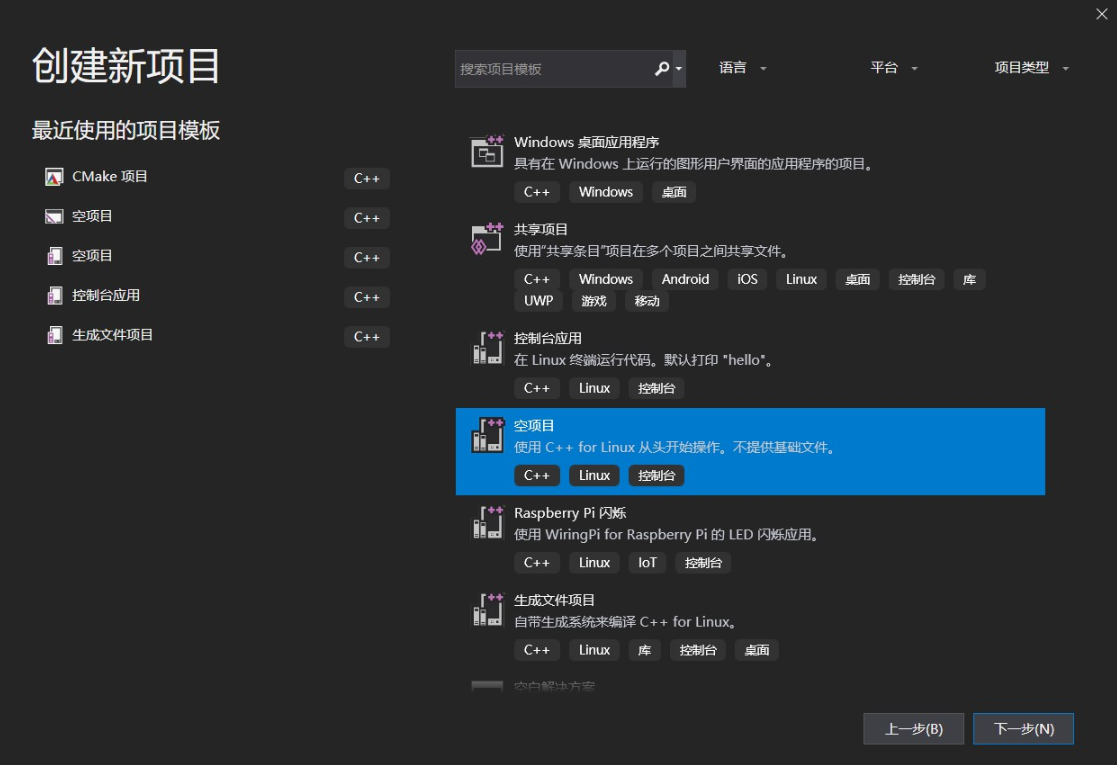Click the Linux tag under 控制台应用 template
The image size is (1117, 765).
[594, 388]
